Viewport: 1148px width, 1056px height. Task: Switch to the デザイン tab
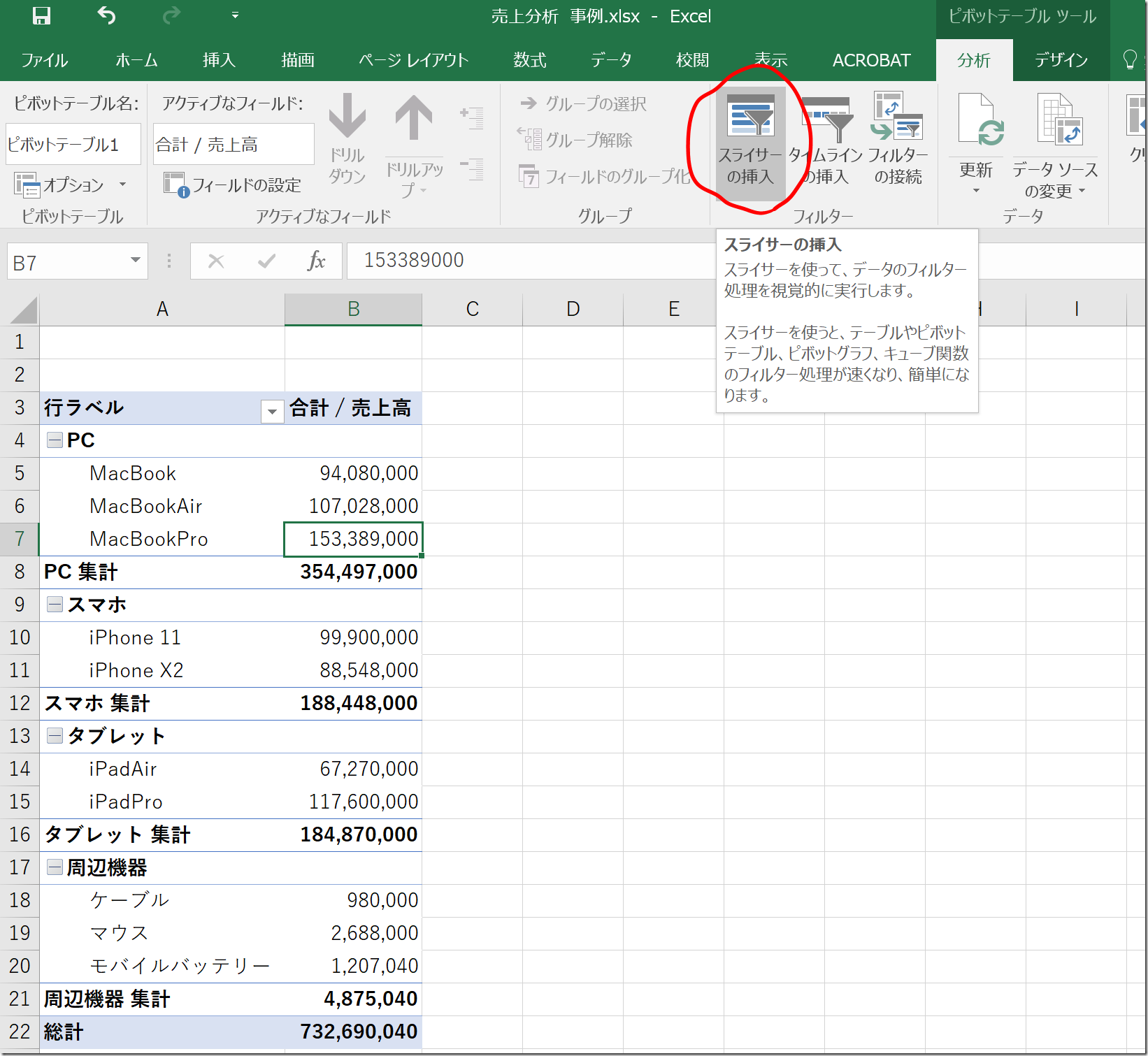coord(1061,60)
